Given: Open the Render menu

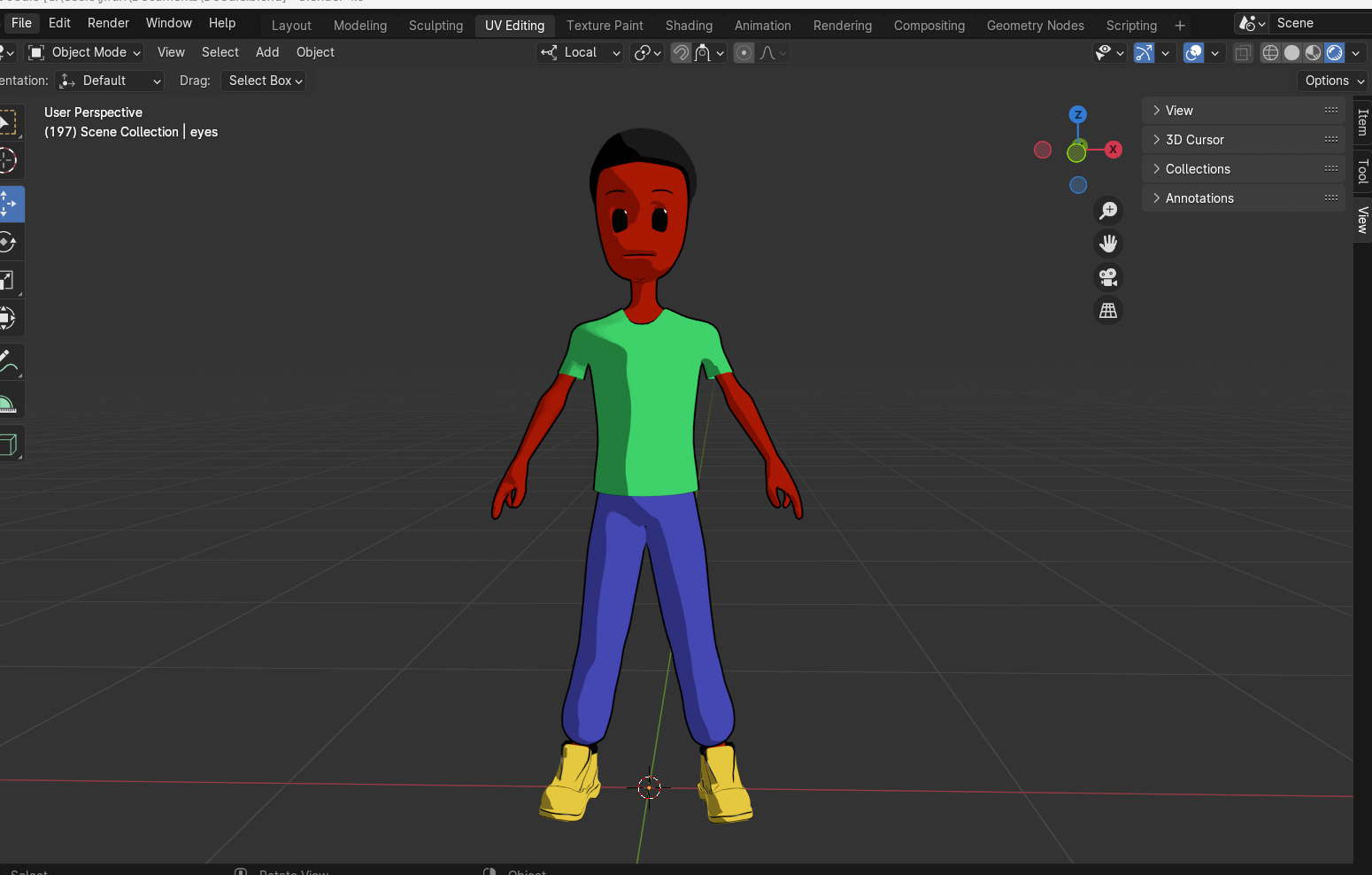Looking at the screenshot, I should click(108, 23).
